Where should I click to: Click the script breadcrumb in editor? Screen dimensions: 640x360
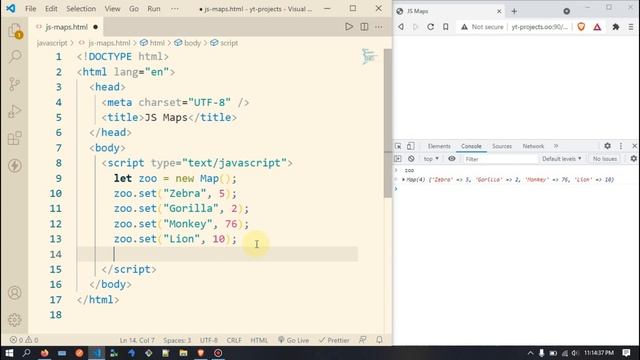coord(224,43)
